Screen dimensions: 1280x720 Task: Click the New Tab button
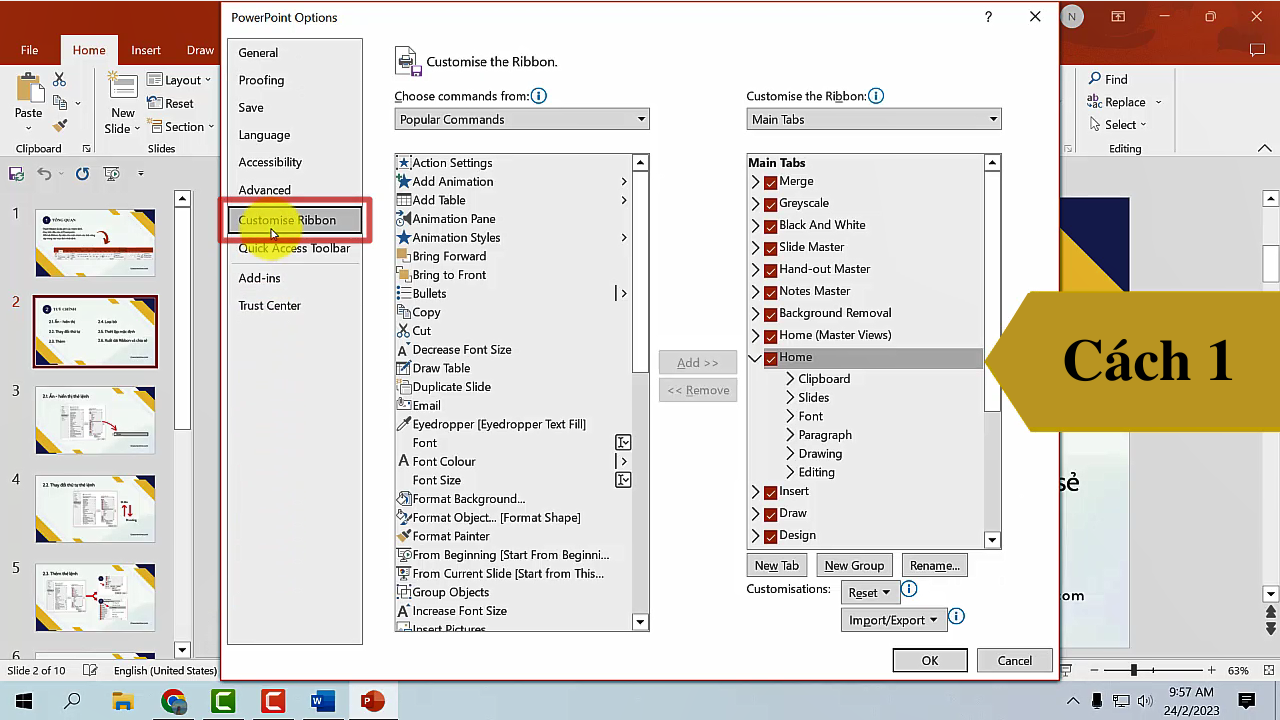tap(777, 565)
